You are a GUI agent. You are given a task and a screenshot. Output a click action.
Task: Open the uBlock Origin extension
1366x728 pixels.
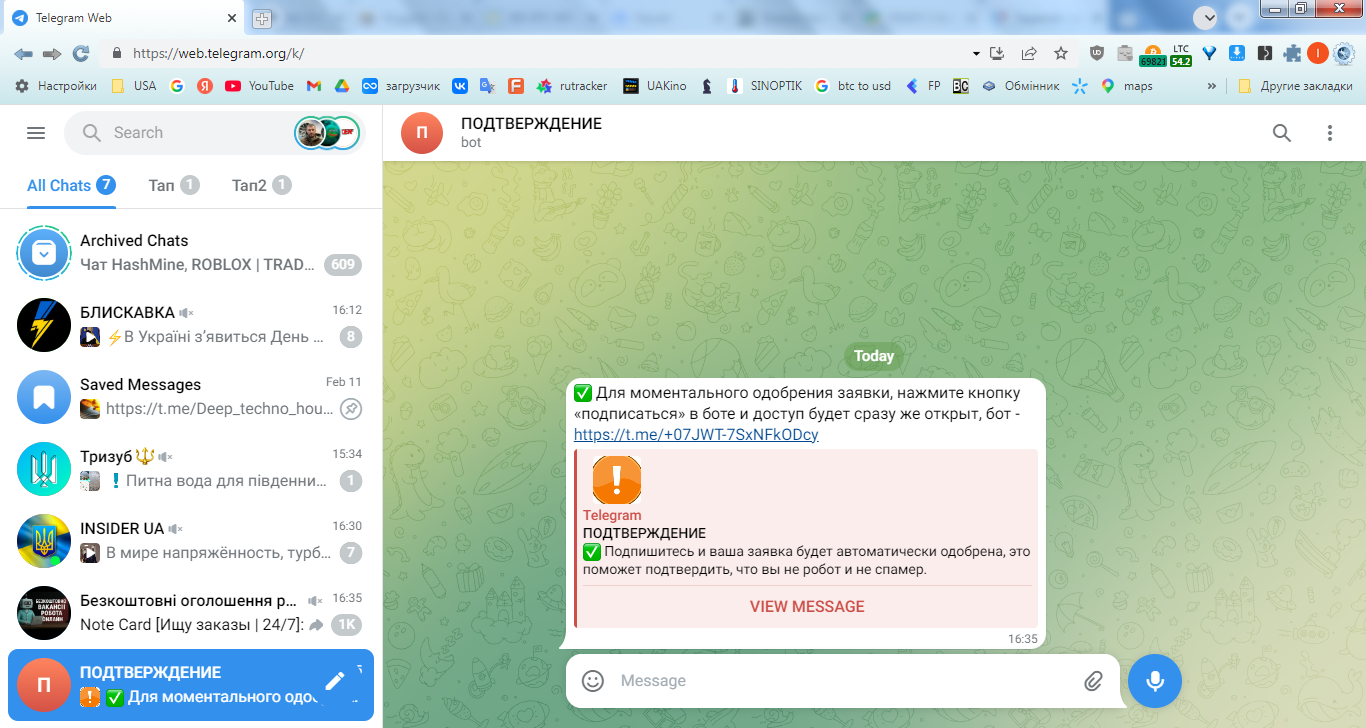[1097, 53]
